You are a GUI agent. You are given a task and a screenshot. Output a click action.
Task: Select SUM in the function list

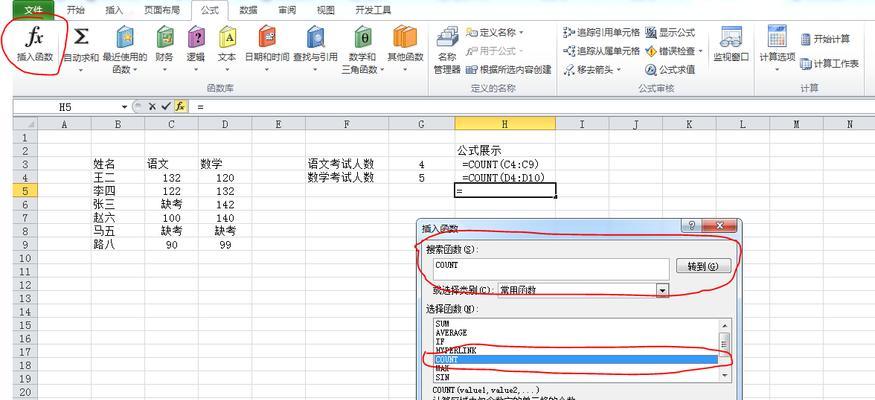[x=575, y=324]
